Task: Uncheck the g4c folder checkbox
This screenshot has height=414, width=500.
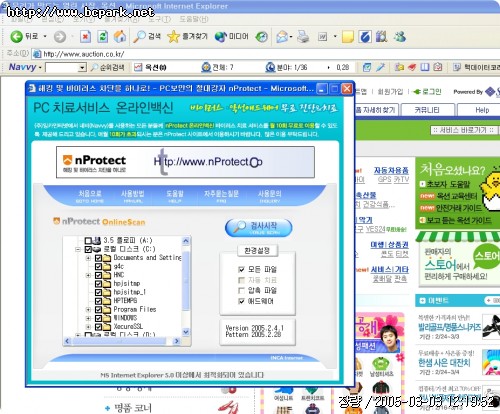Action: 98,266
